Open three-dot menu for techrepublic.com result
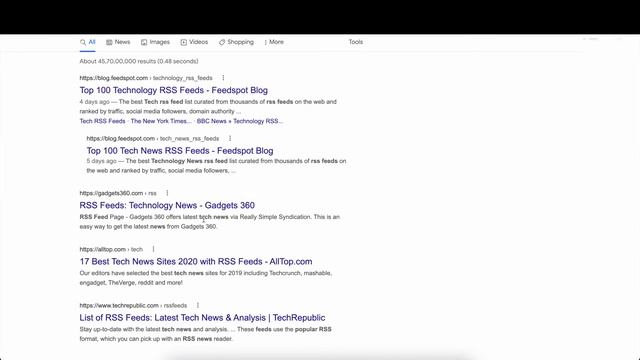640x360 pixels. (x=198, y=305)
